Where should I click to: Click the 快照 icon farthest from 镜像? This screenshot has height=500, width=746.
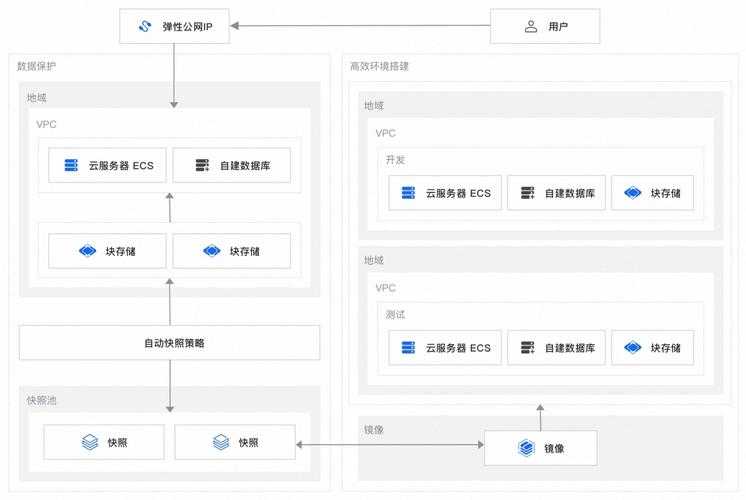point(90,442)
